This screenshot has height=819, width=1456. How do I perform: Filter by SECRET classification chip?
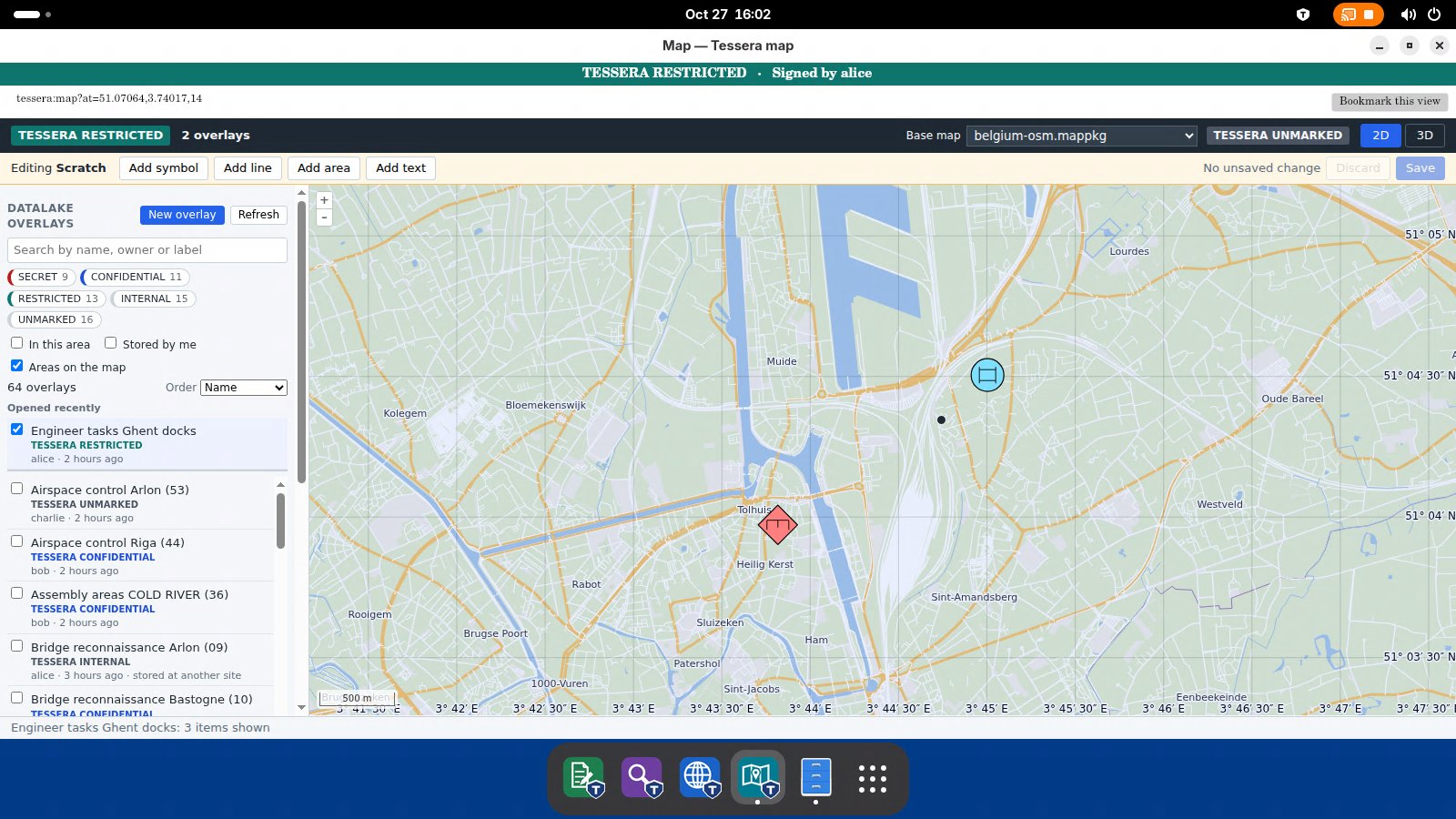[42, 277]
